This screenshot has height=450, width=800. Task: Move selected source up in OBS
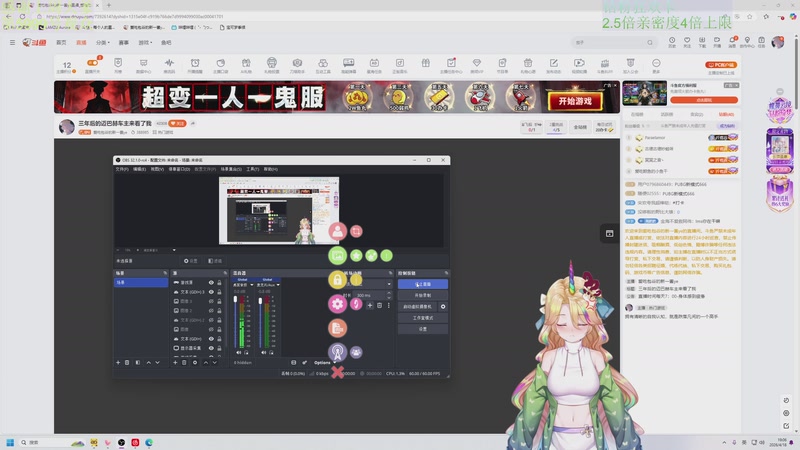coord(206,363)
